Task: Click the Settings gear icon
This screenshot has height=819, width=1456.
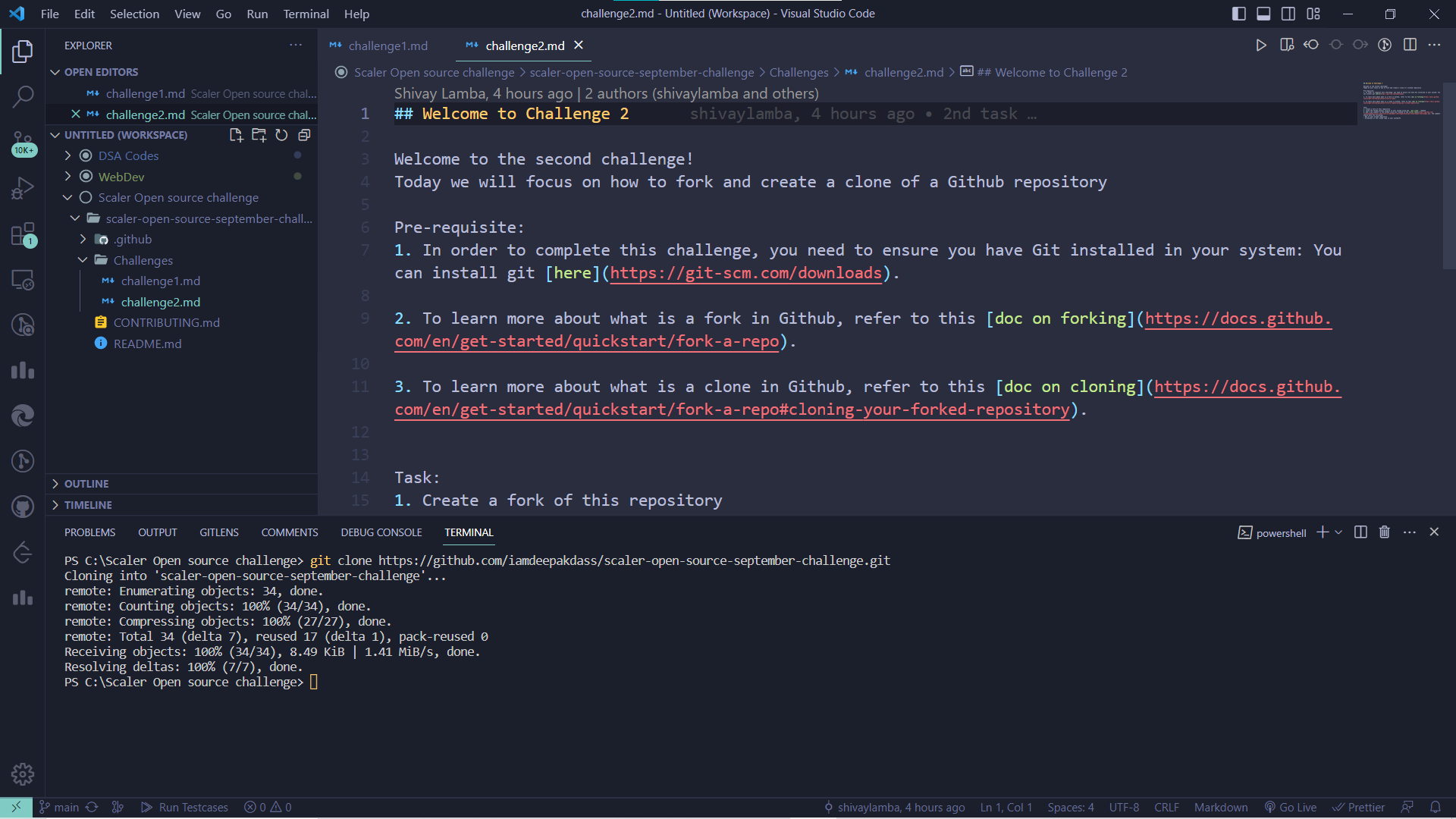Action: pyautogui.click(x=23, y=773)
